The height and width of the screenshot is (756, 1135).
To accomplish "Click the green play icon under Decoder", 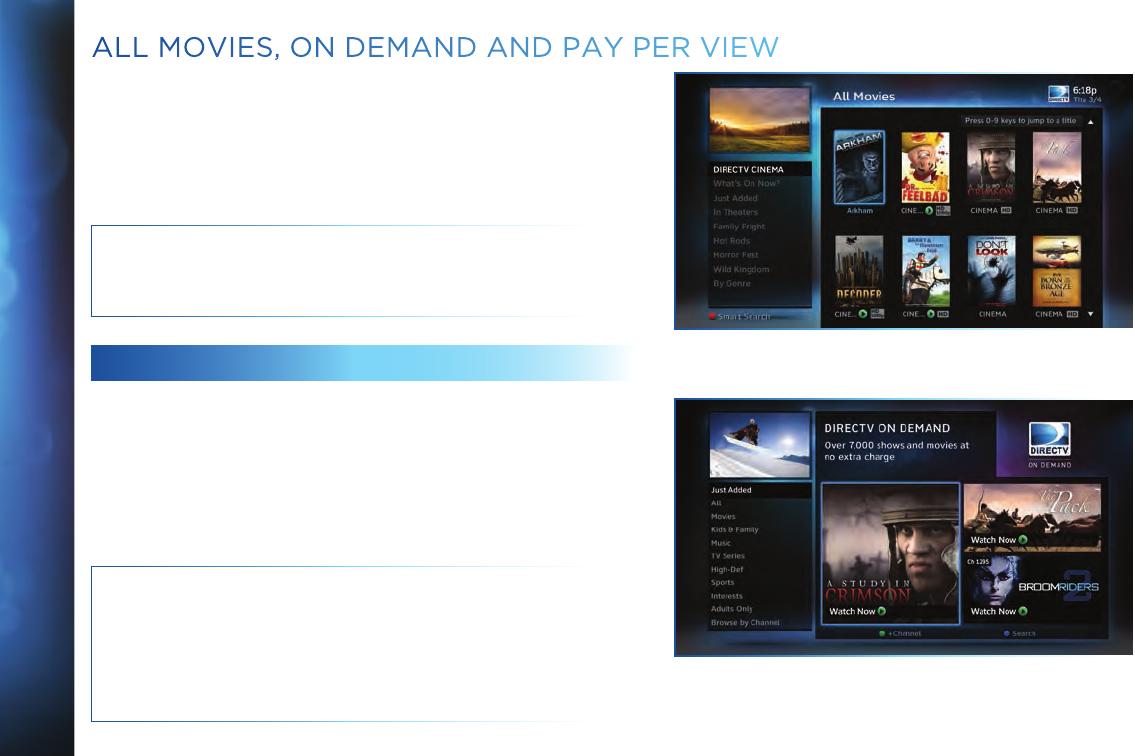I will click(863, 314).
